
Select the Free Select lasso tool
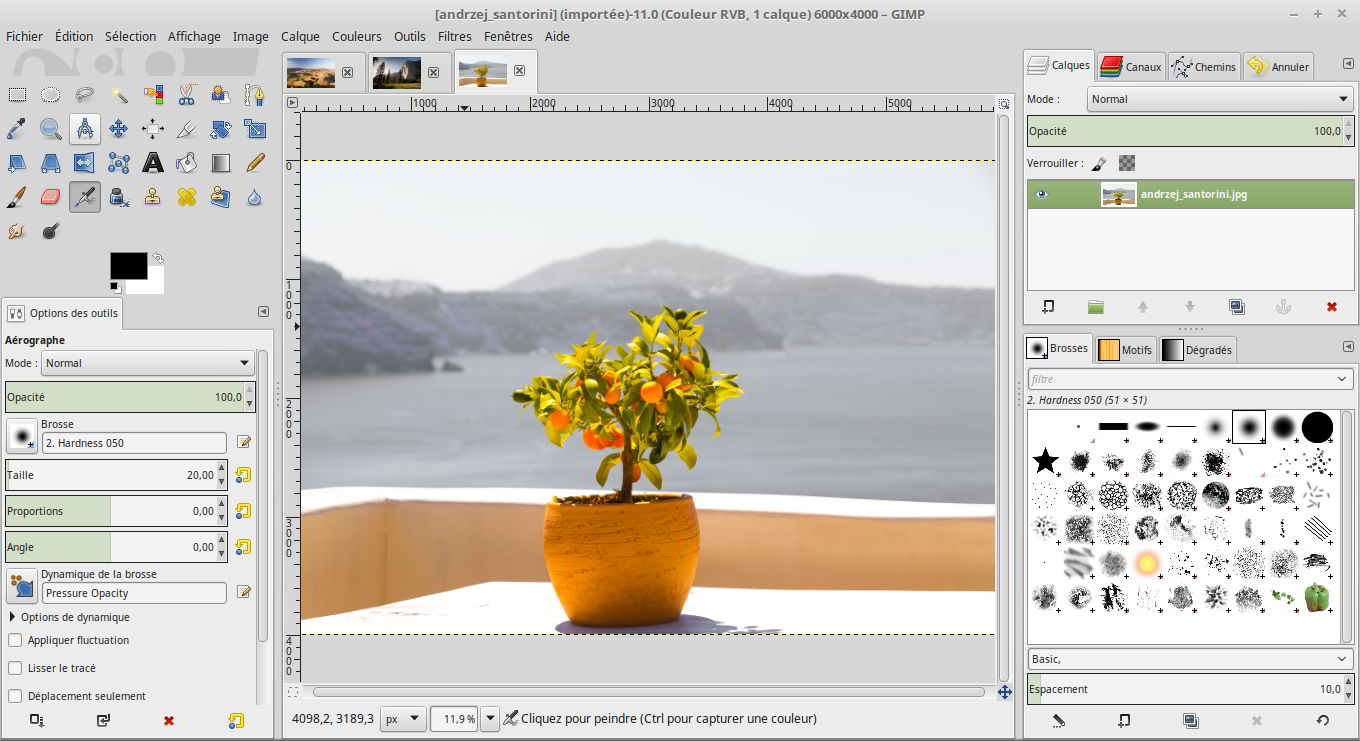point(85,95)
